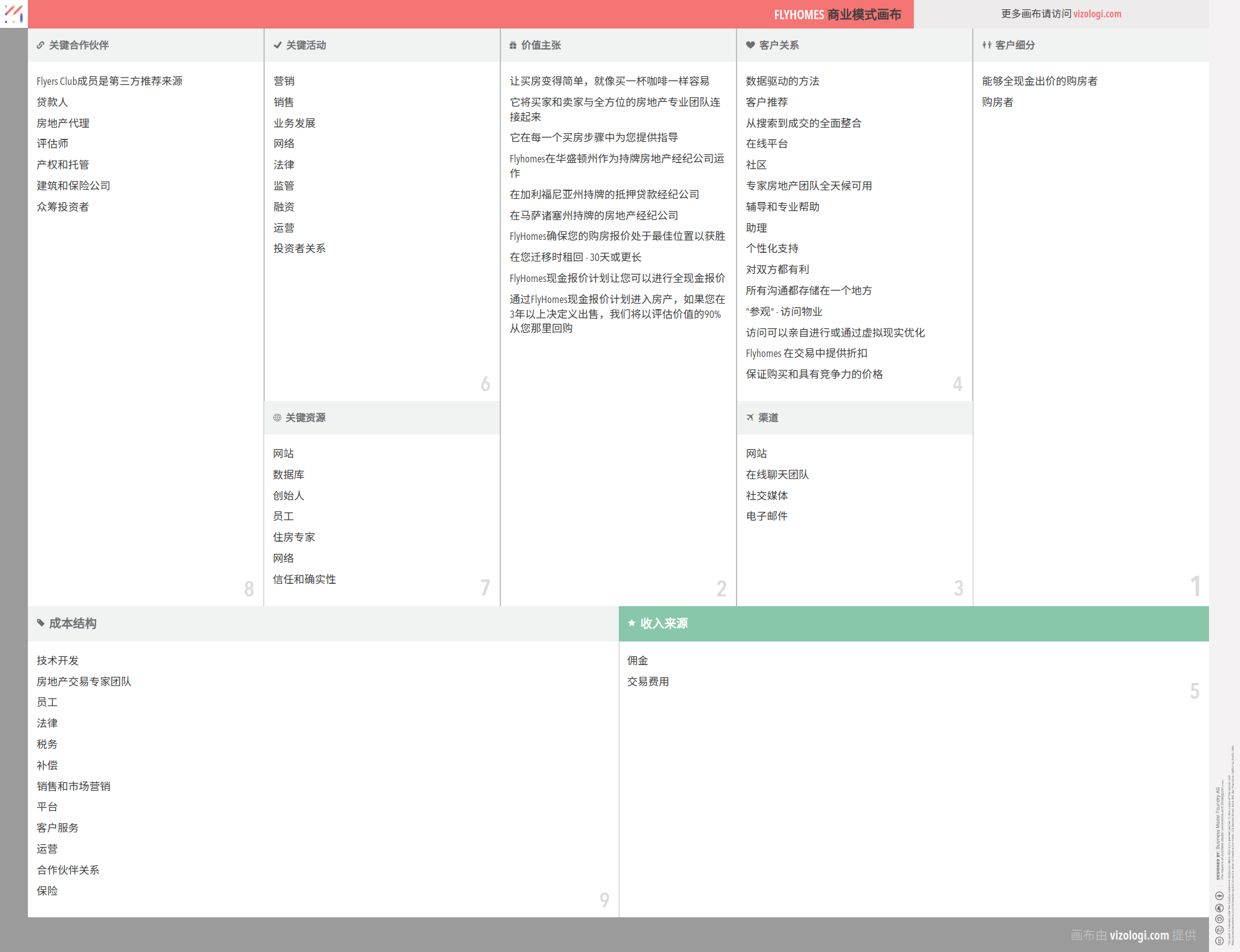1240x952 pixels.
Task: Select the 收入来源 green header bar
Action: tap(913, 624)
